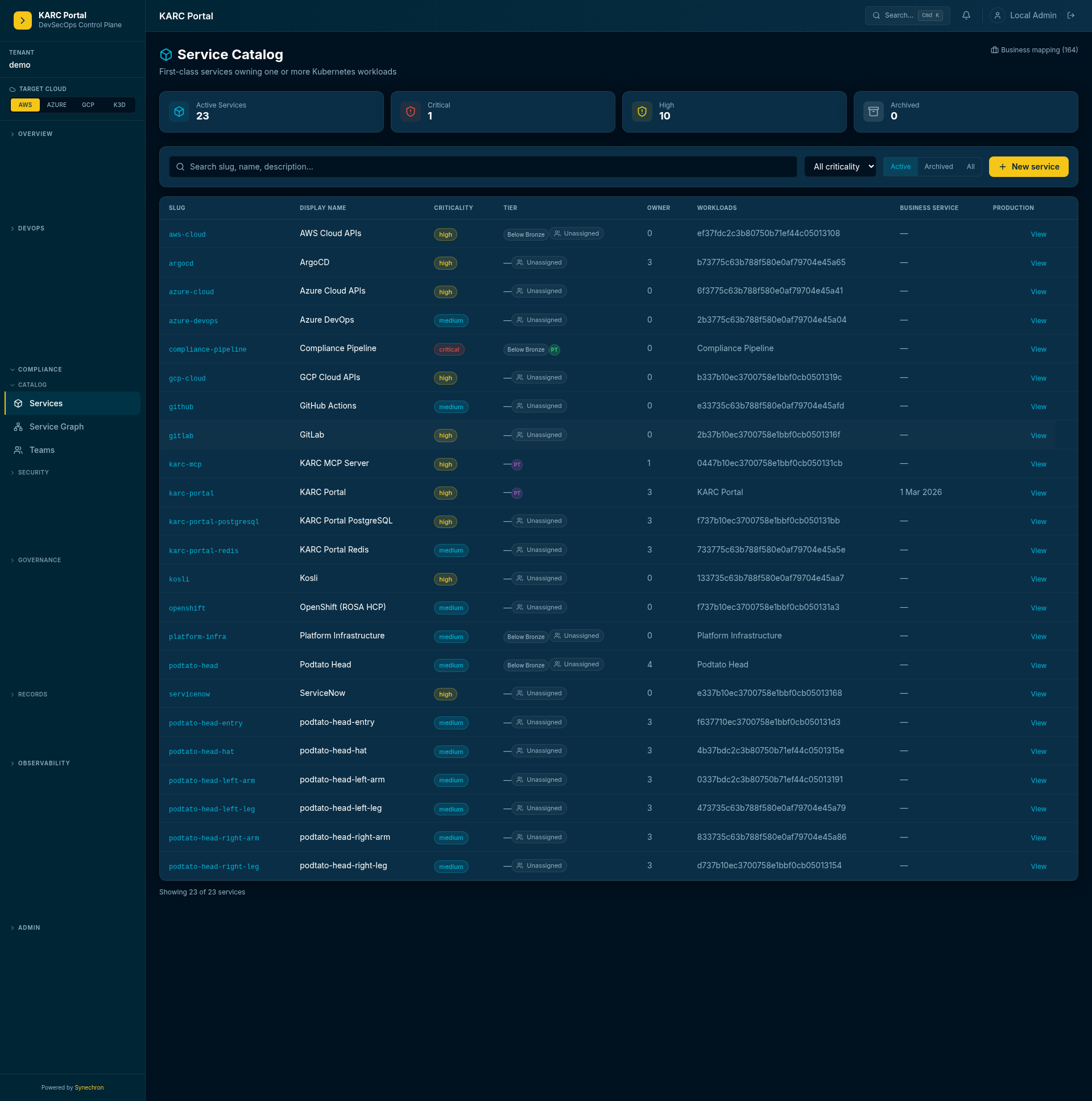The height and width of the screenshot is (1101, 1092).
Task: Click the purple PT badge on karc-portal row
Action: [x=516, y=493]
